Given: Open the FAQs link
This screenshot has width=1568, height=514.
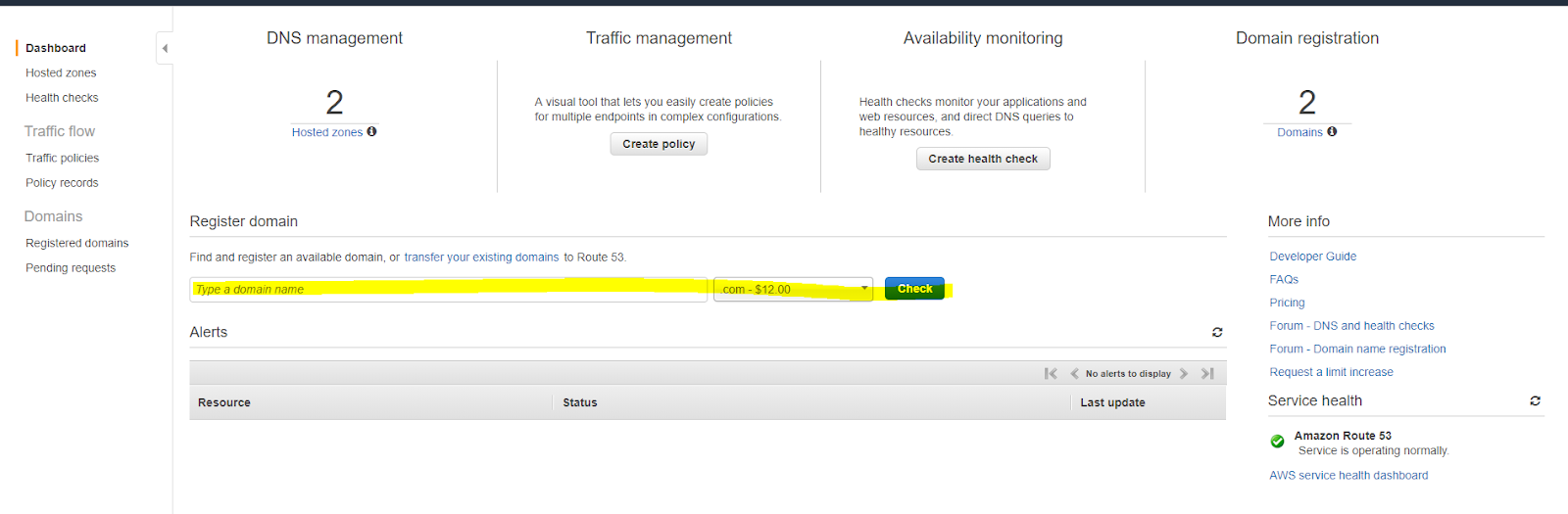Looking at the screenshot, I should click(1284, 280).
